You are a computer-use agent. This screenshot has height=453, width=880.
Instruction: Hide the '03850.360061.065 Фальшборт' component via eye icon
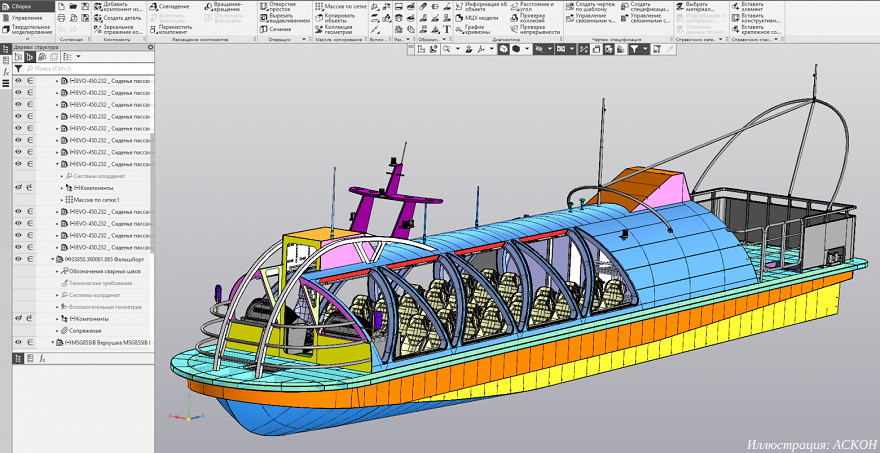pyautogui.click(x=18, y=259)
